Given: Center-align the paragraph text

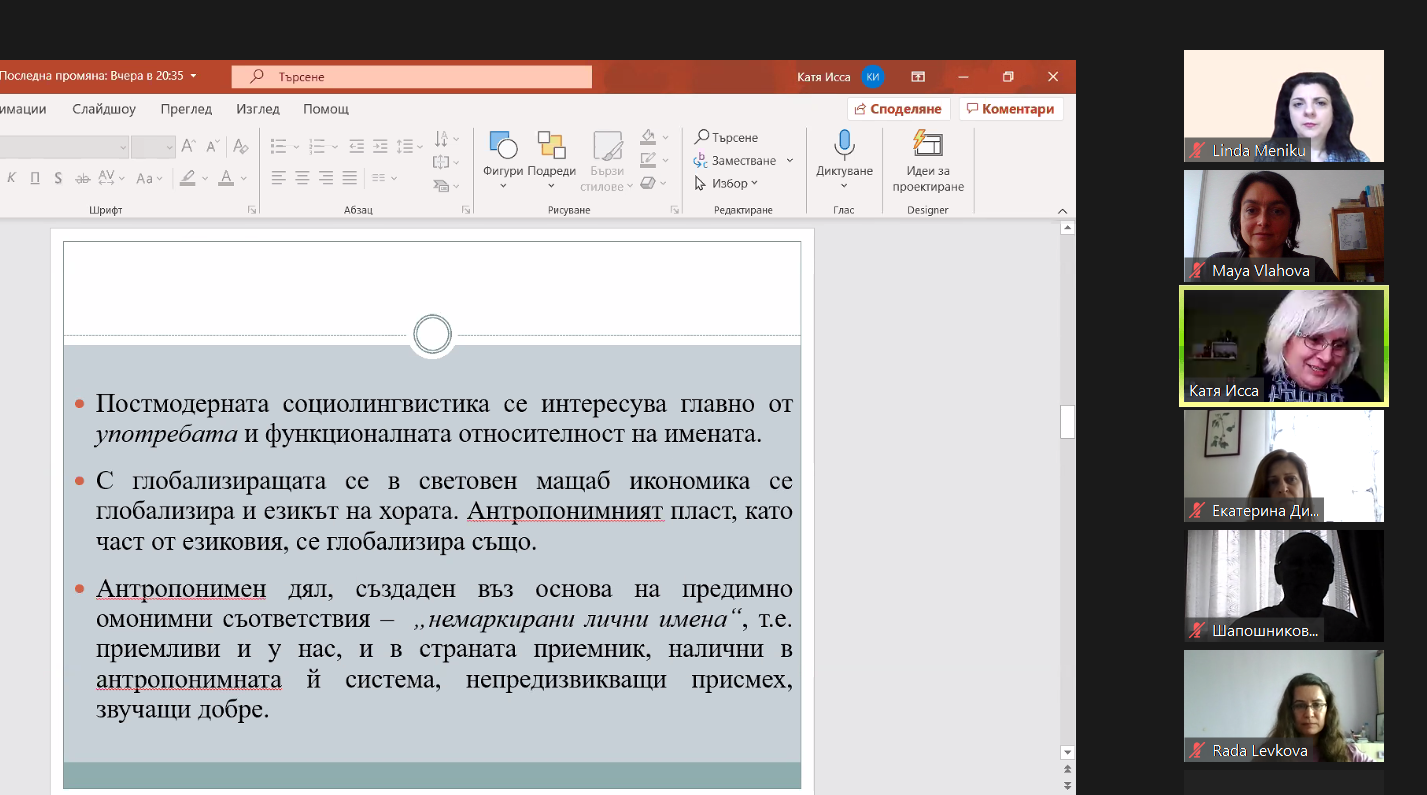Looking at the screenshot, I should [302, 178].
